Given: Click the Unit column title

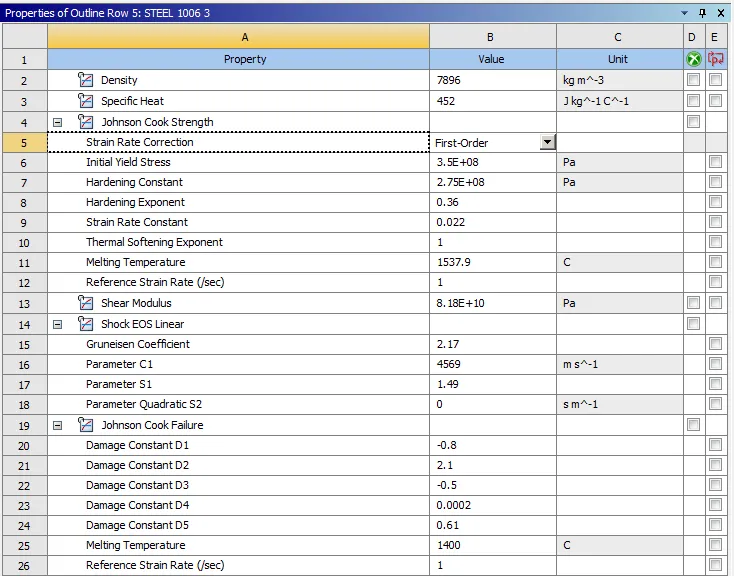Looking at the screenshot, I should click(x=620, y=59).
